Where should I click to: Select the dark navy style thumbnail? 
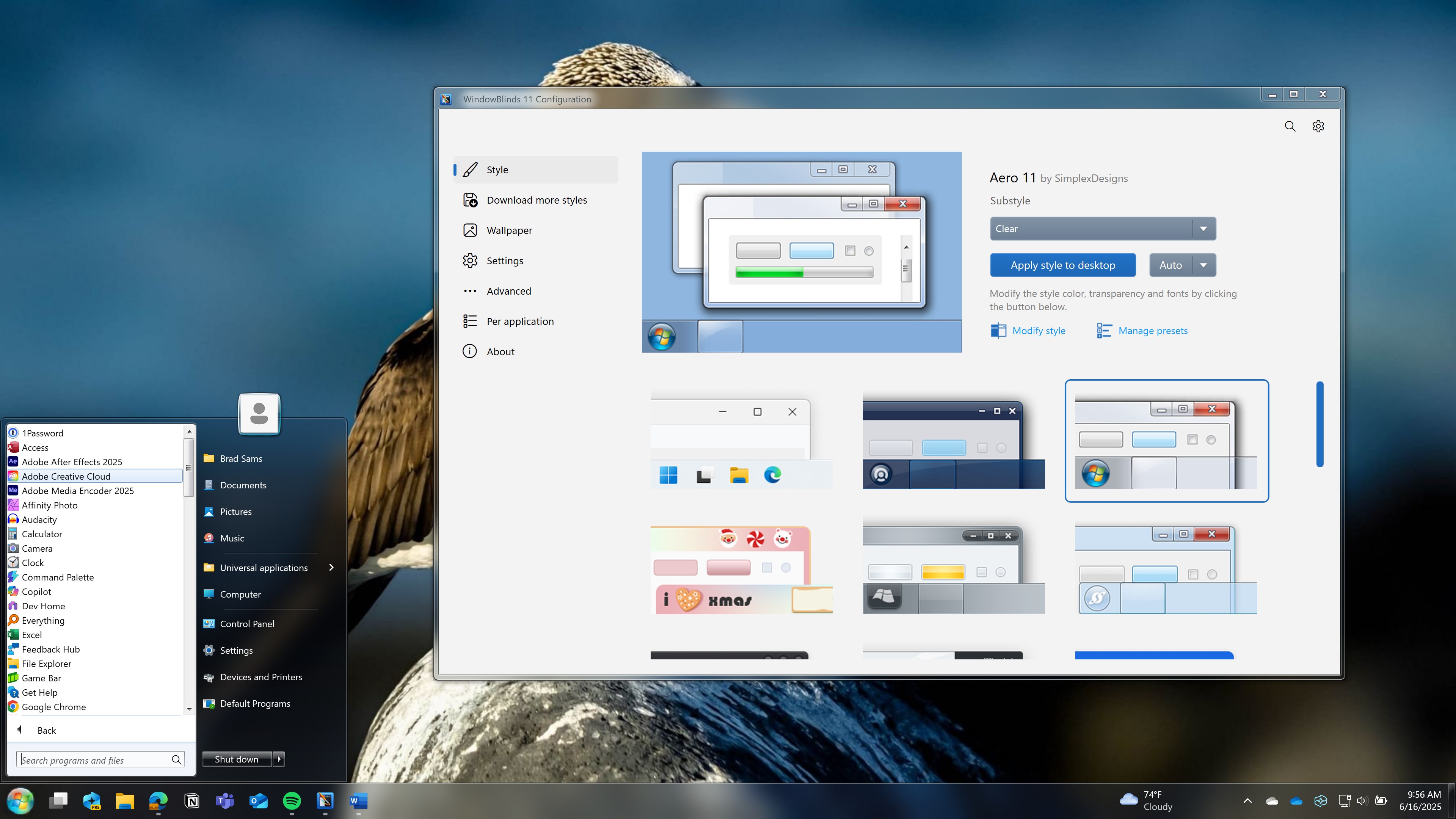tap(954, 441)
